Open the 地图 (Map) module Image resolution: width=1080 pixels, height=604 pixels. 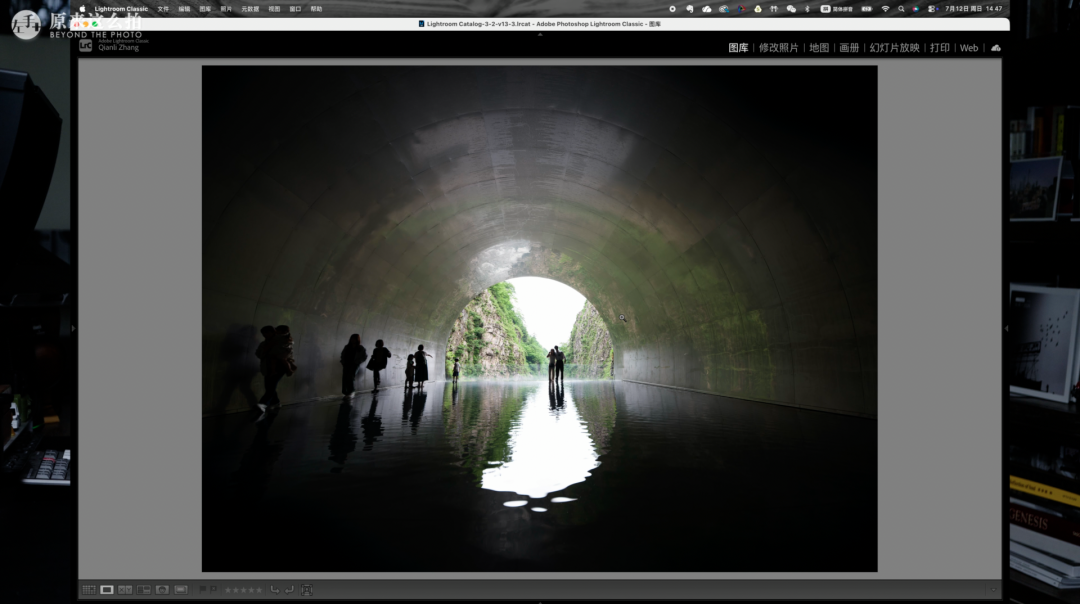point(819,48)
